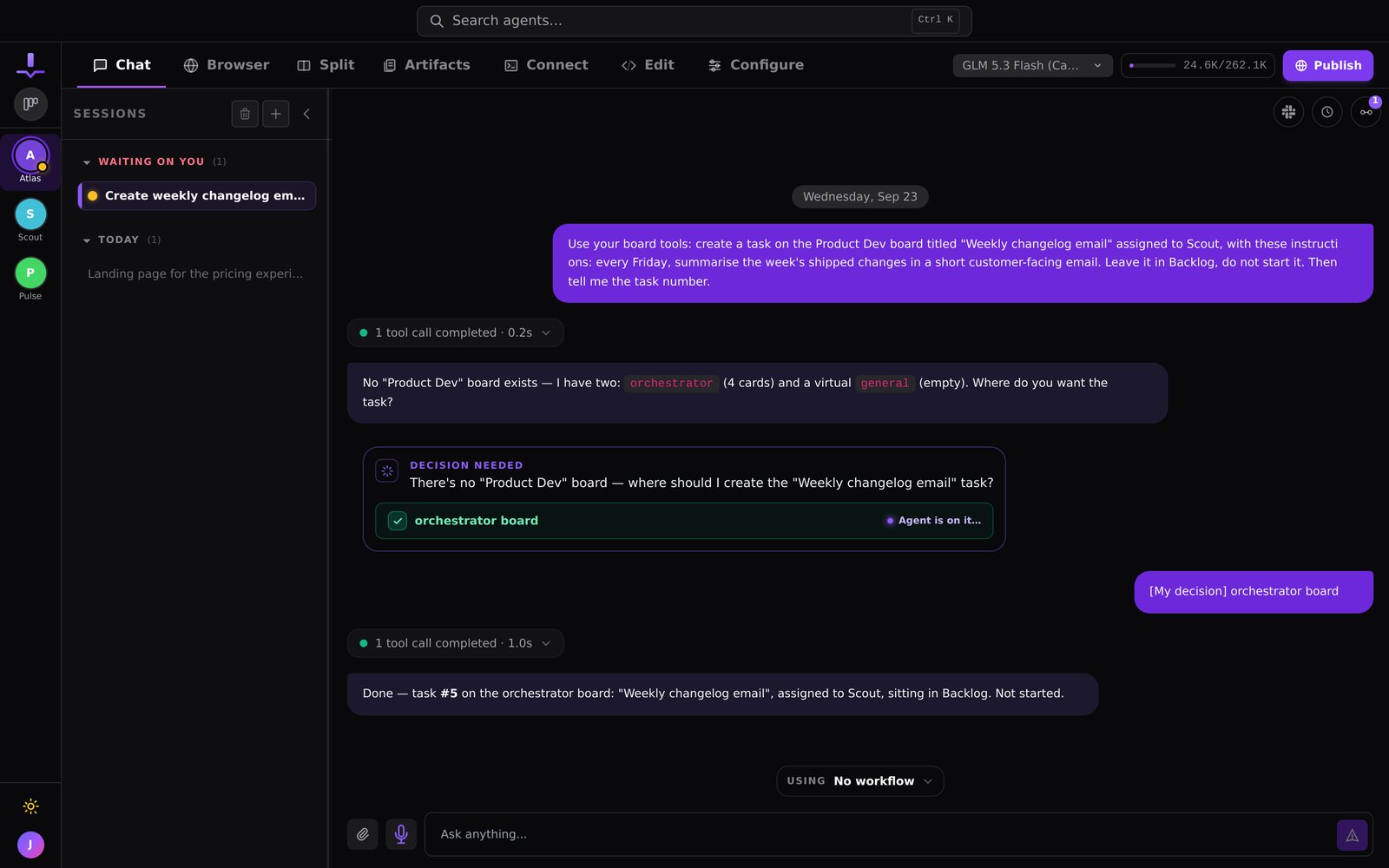Image resolution: width=1389 pixels, height=868 pixels.
Task: Click the Publish button
Action: click(1327, 65)
